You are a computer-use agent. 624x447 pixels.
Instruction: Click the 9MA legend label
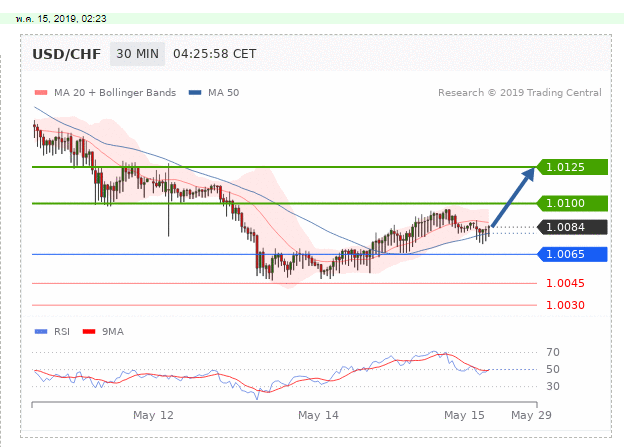[113, 332]
